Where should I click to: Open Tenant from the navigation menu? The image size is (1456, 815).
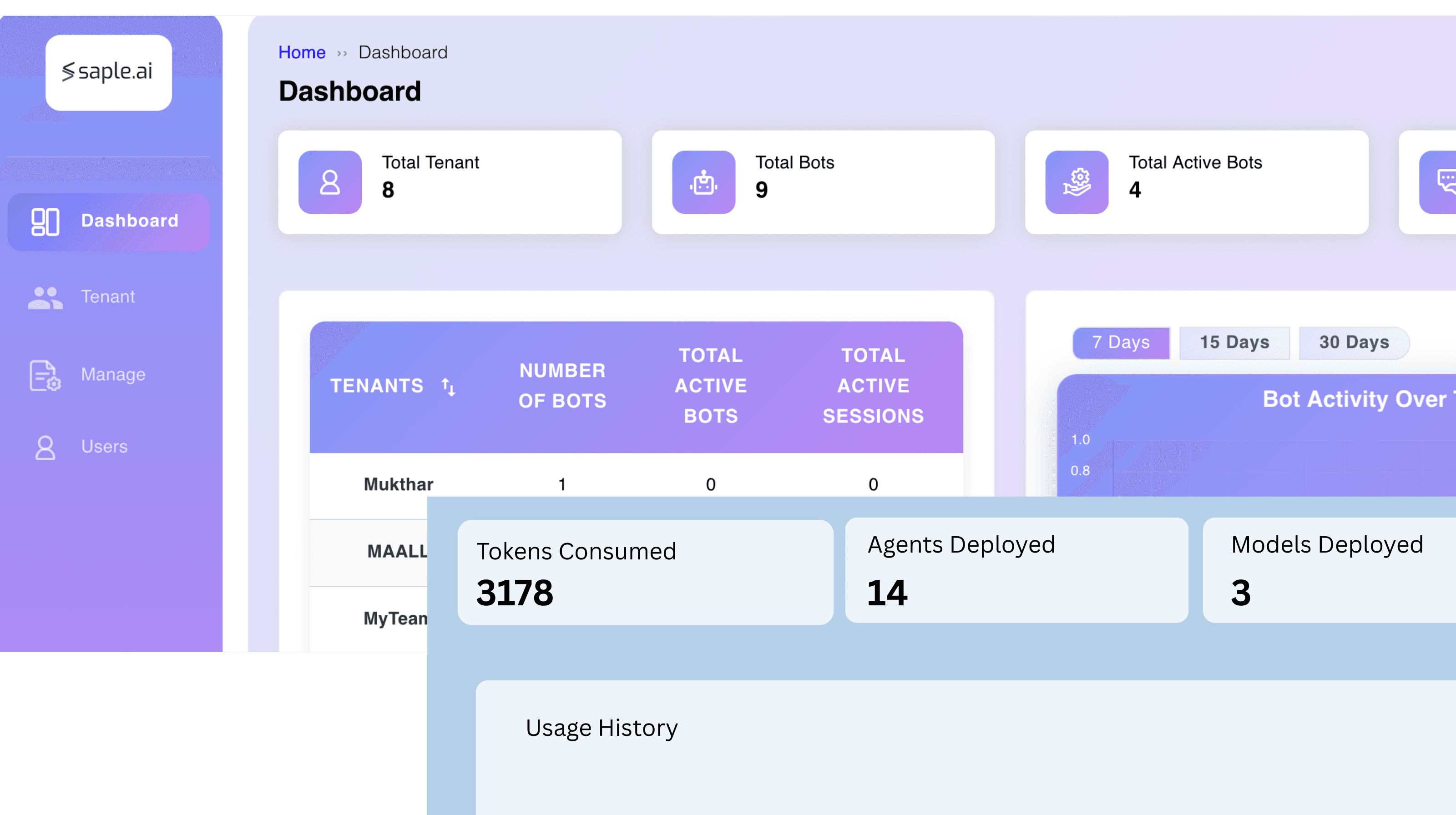pyautogui.click(x=108, y=297)
